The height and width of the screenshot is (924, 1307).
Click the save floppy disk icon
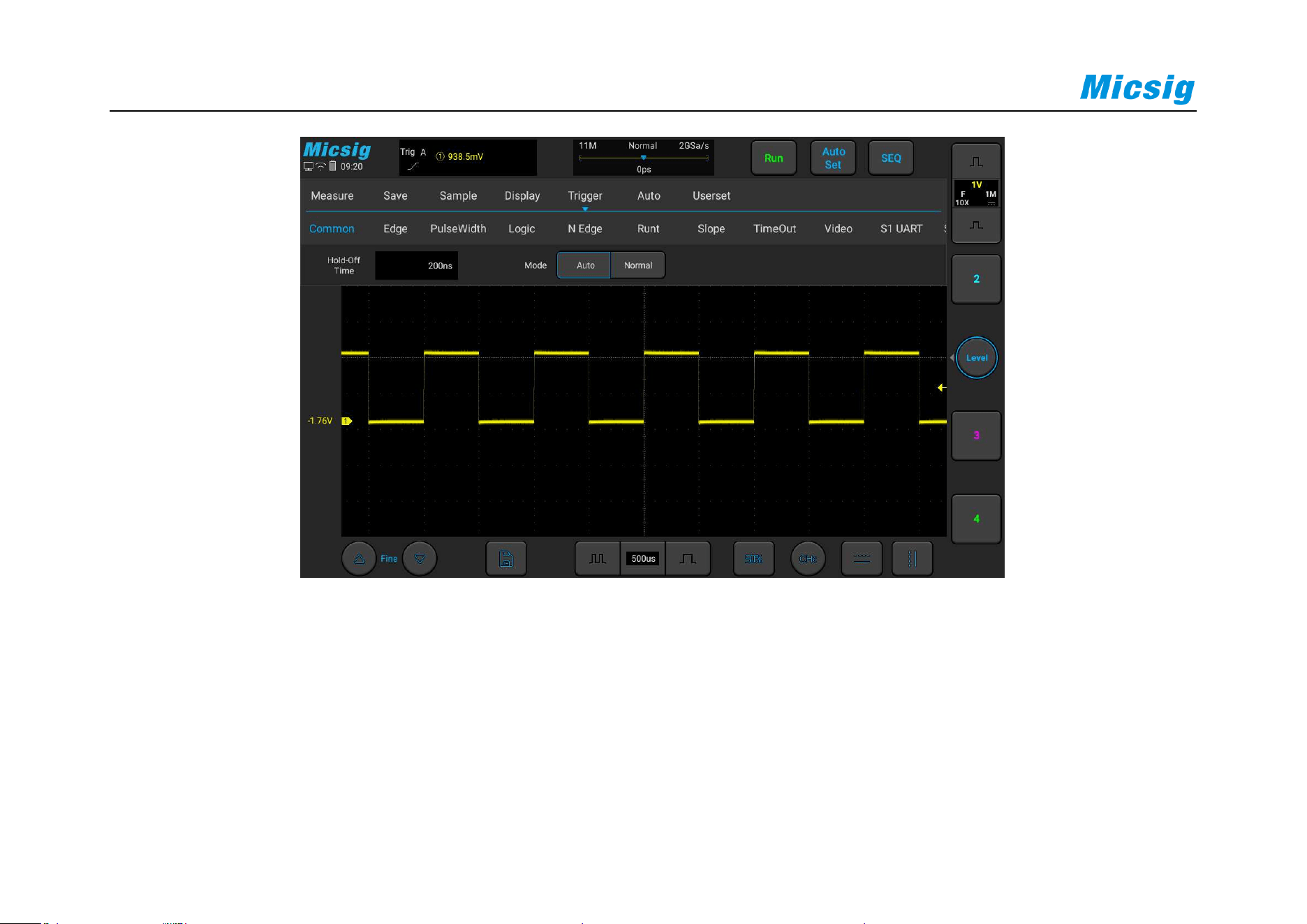(506, 559)
